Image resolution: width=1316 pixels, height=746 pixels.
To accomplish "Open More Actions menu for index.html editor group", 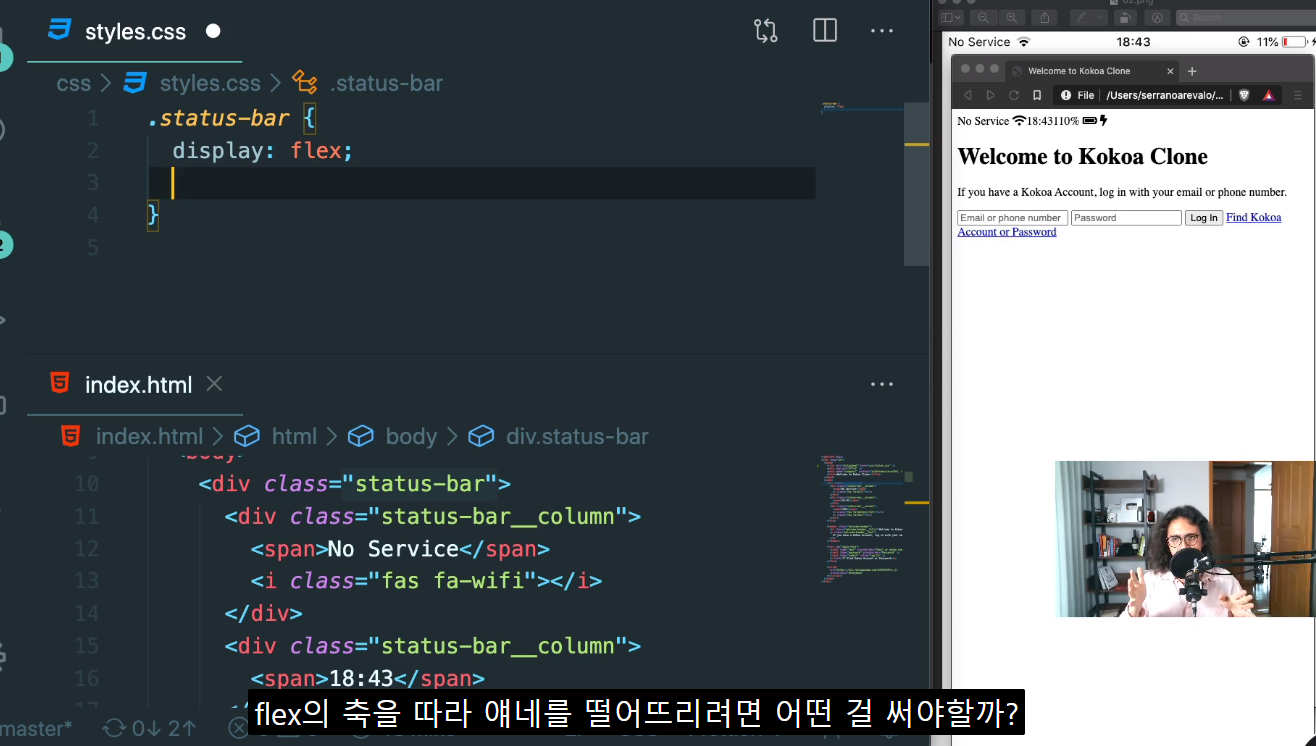I will pos(882,384).
